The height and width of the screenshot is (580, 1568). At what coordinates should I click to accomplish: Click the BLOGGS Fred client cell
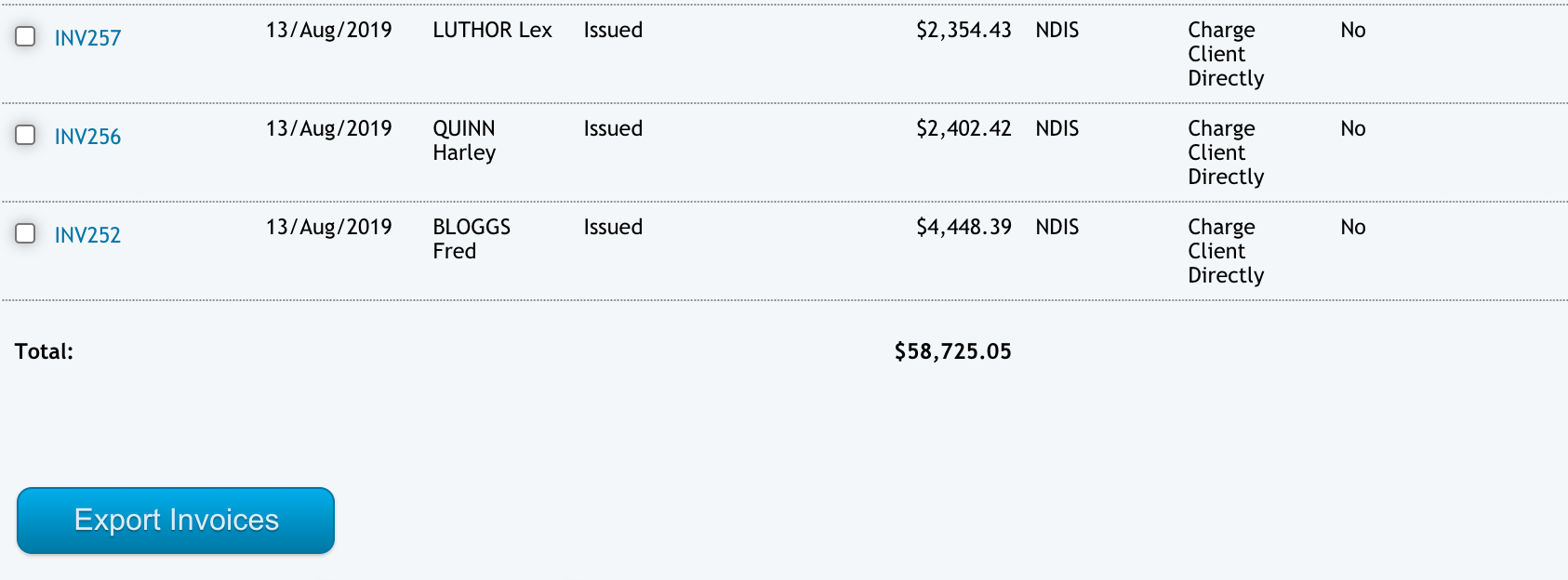[x=472, y=239]
